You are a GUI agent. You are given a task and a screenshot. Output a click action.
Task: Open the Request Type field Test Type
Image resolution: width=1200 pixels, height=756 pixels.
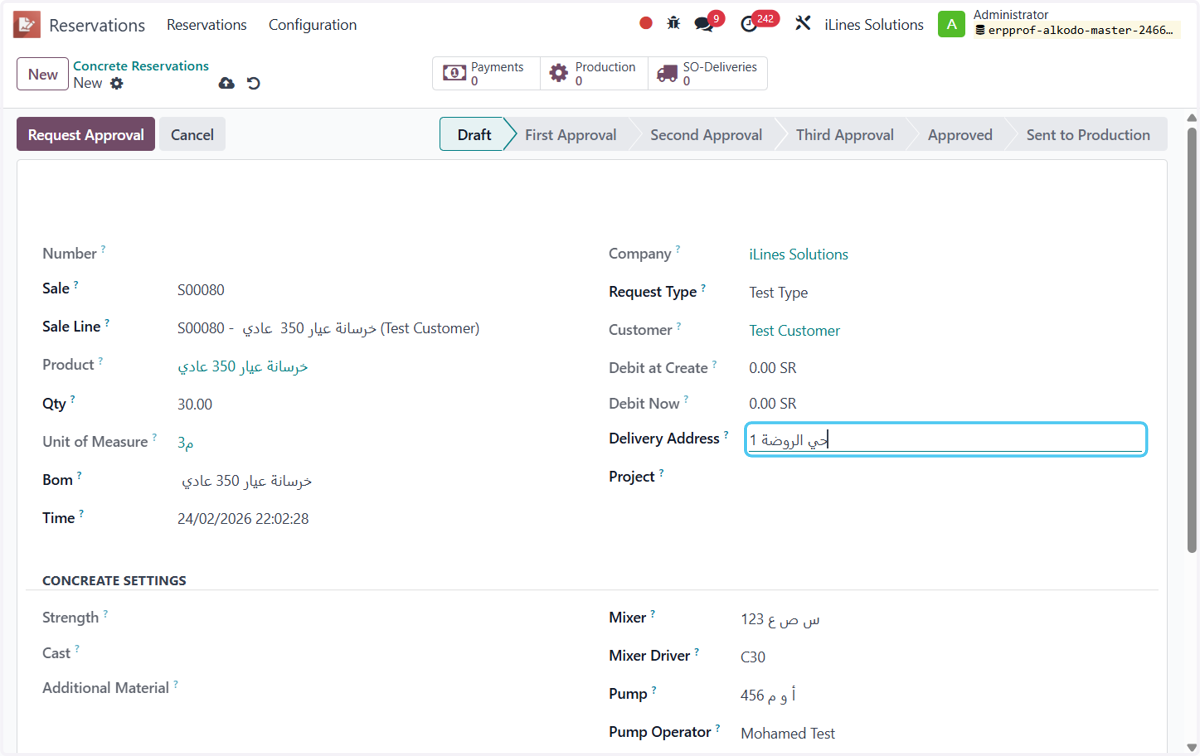click(x=778, y=293)
